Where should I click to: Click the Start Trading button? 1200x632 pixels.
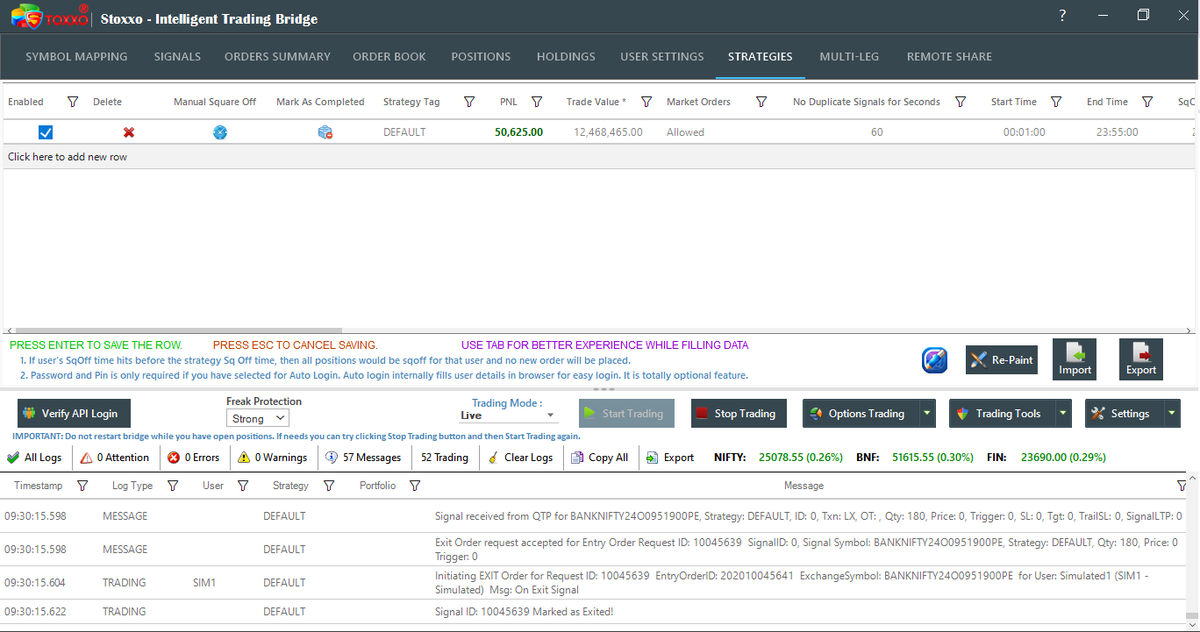627,413
